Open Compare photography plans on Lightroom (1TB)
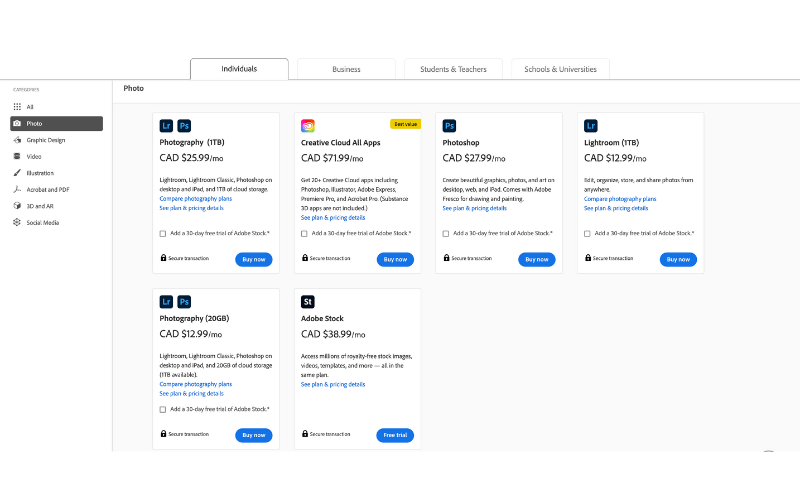Image resolution: width=800 pixels, height=500 pixels. 620,199
